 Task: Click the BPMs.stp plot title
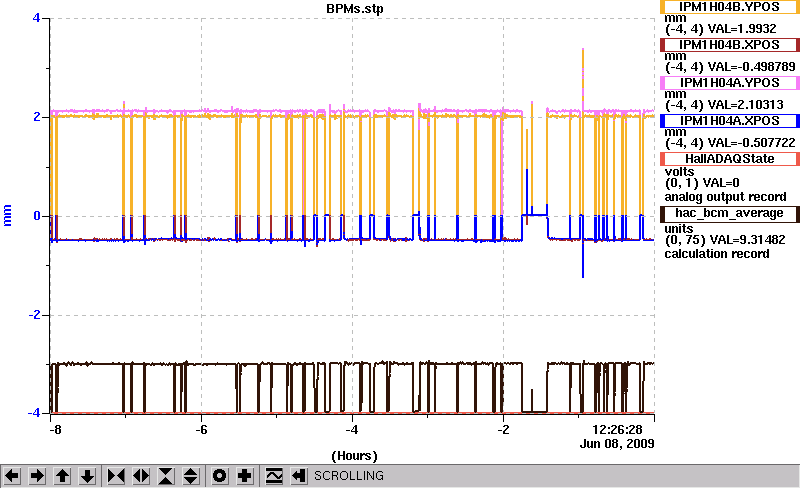(x=355, y=9)
